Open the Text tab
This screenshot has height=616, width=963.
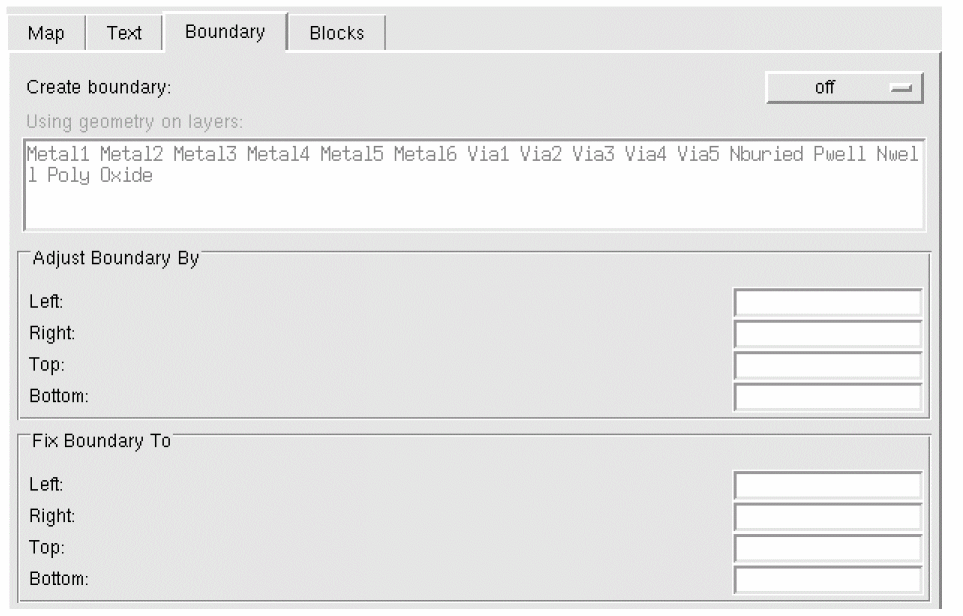click(124, 33)
